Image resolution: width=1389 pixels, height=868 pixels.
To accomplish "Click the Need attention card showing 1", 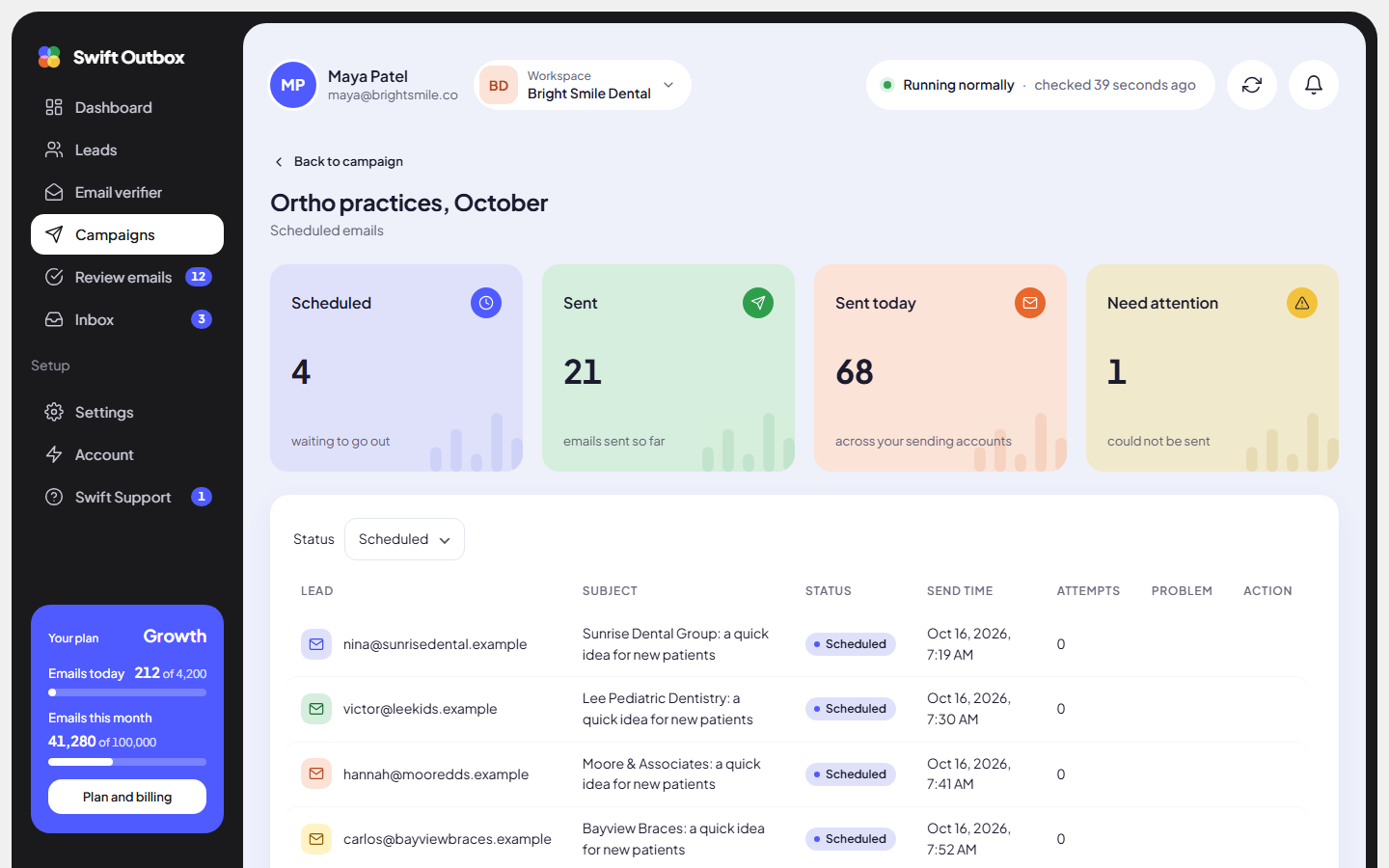I will (1212, 367).
